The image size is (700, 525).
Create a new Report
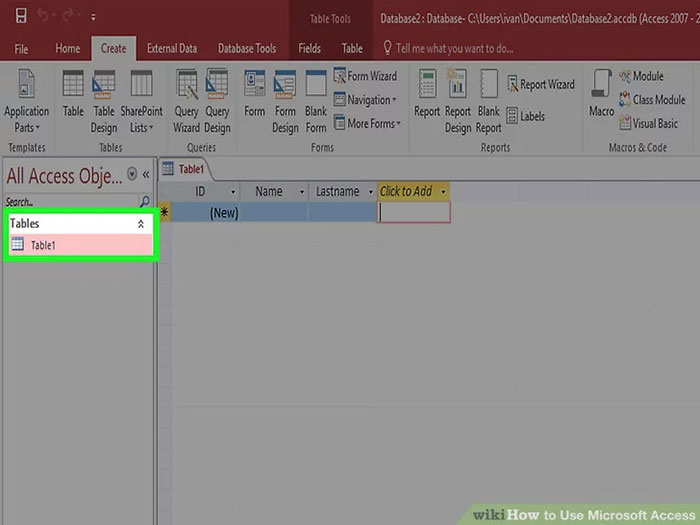[427, 95]
